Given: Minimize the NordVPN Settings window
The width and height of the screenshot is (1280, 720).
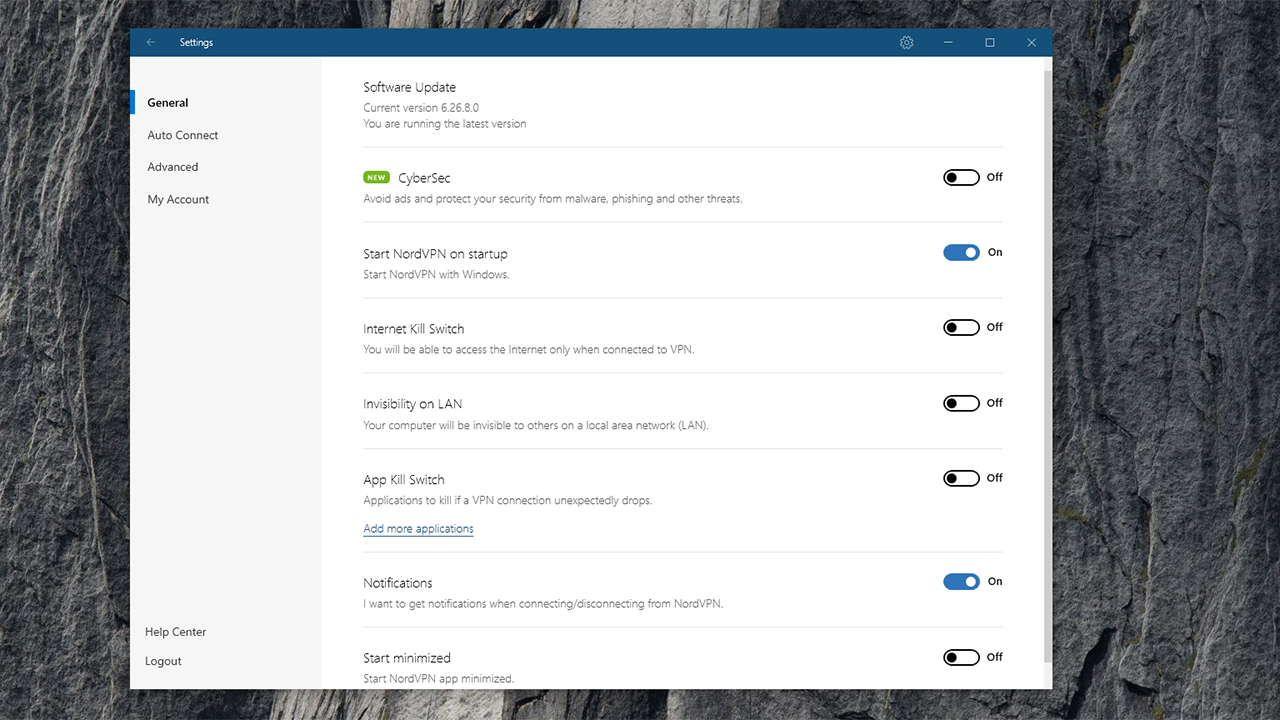Looking at the screenshot, I should (x=948, y=42).
